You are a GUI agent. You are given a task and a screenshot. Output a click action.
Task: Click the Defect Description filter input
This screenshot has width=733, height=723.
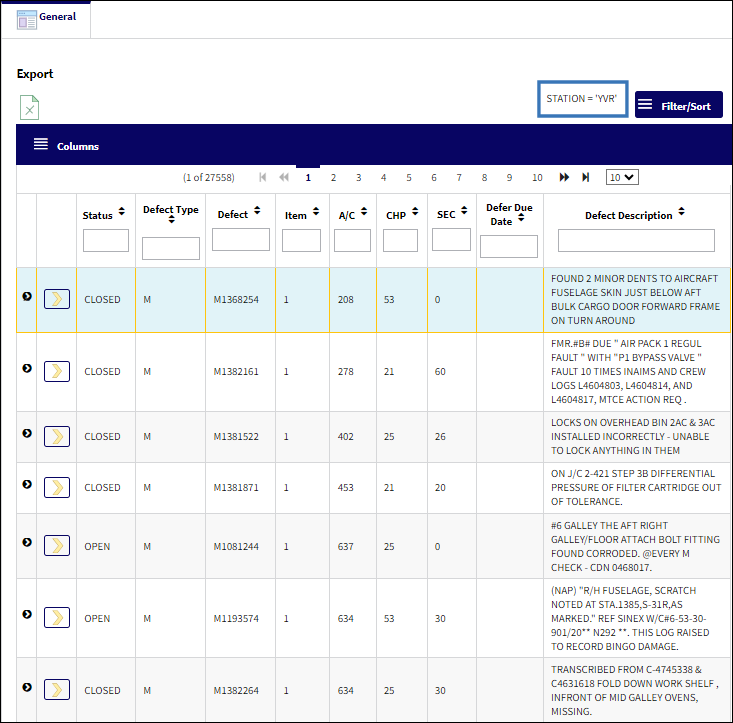[636, 240]
